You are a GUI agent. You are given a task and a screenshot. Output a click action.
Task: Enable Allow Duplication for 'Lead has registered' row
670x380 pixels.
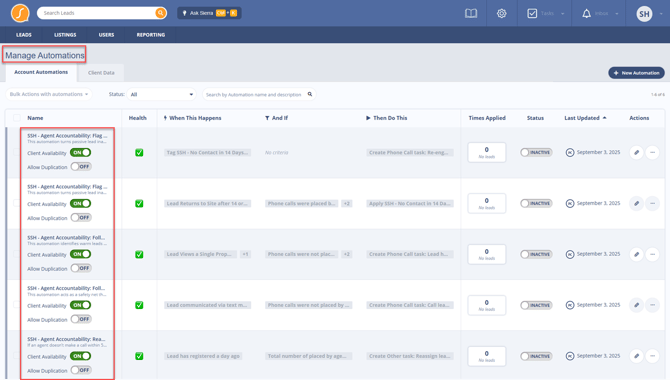tap(81, 370)
